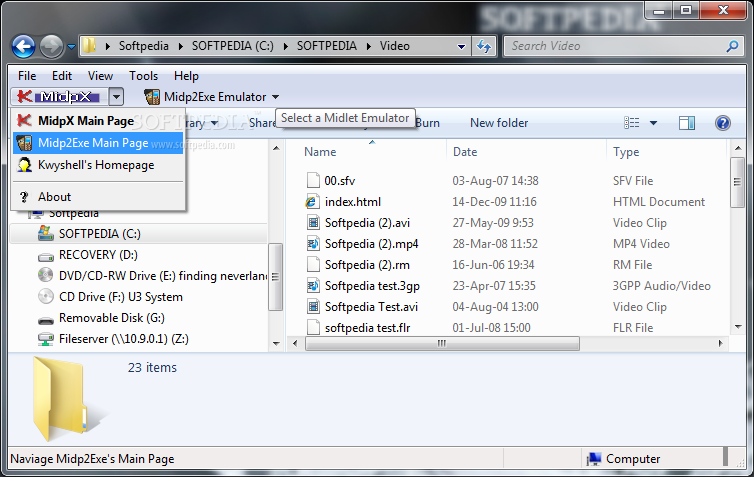Click the Video breadcrumb segment
This screenshot has width=754, height=477.
(x=394, y=46)
